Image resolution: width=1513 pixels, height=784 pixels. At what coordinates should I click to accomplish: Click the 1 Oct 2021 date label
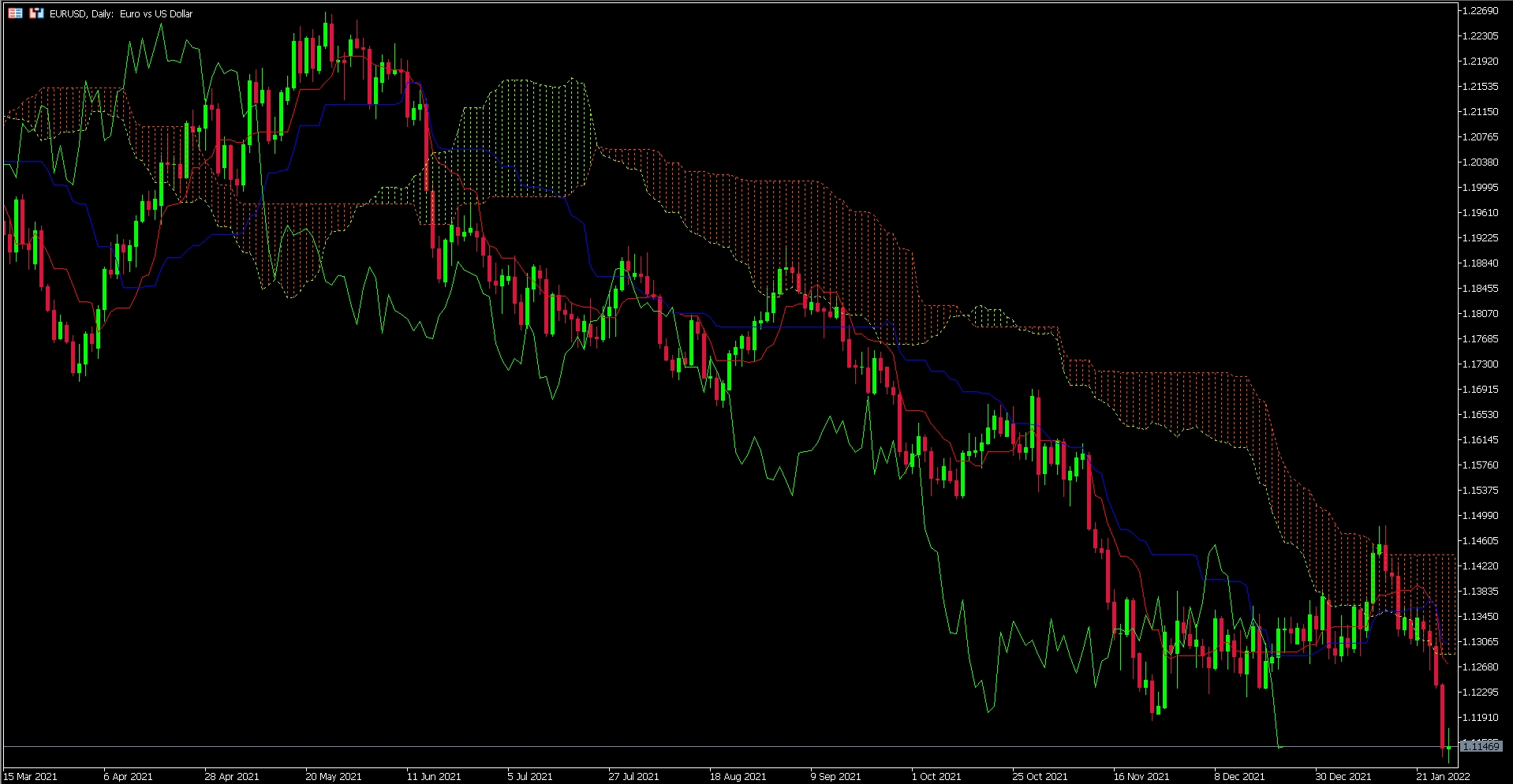pos(936,776)
